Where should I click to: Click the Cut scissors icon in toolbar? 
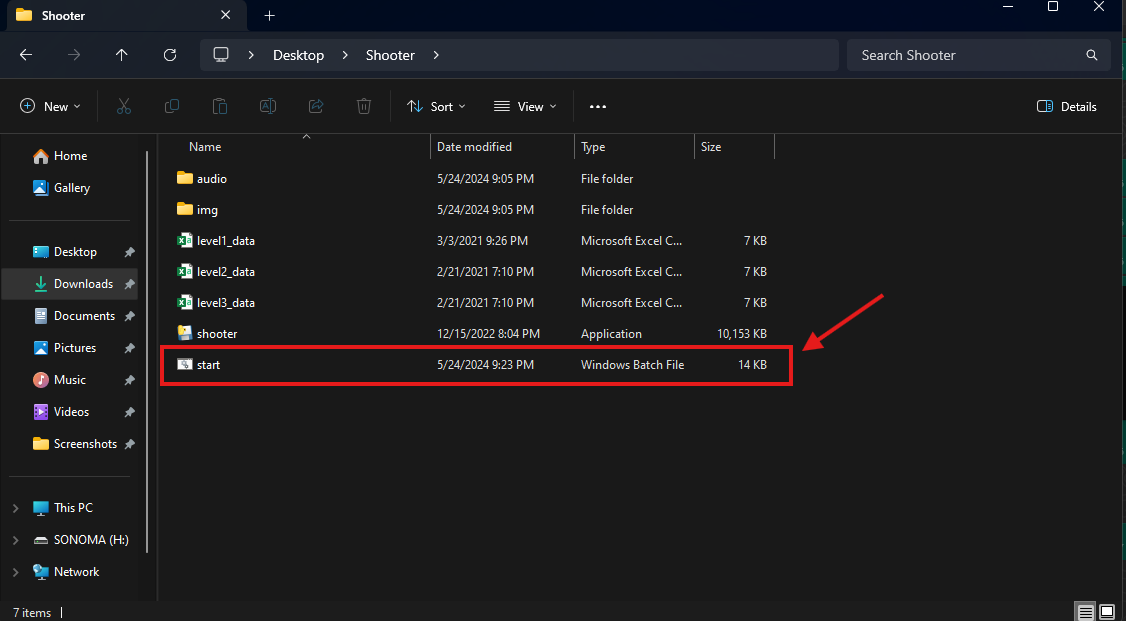(124, 106)
